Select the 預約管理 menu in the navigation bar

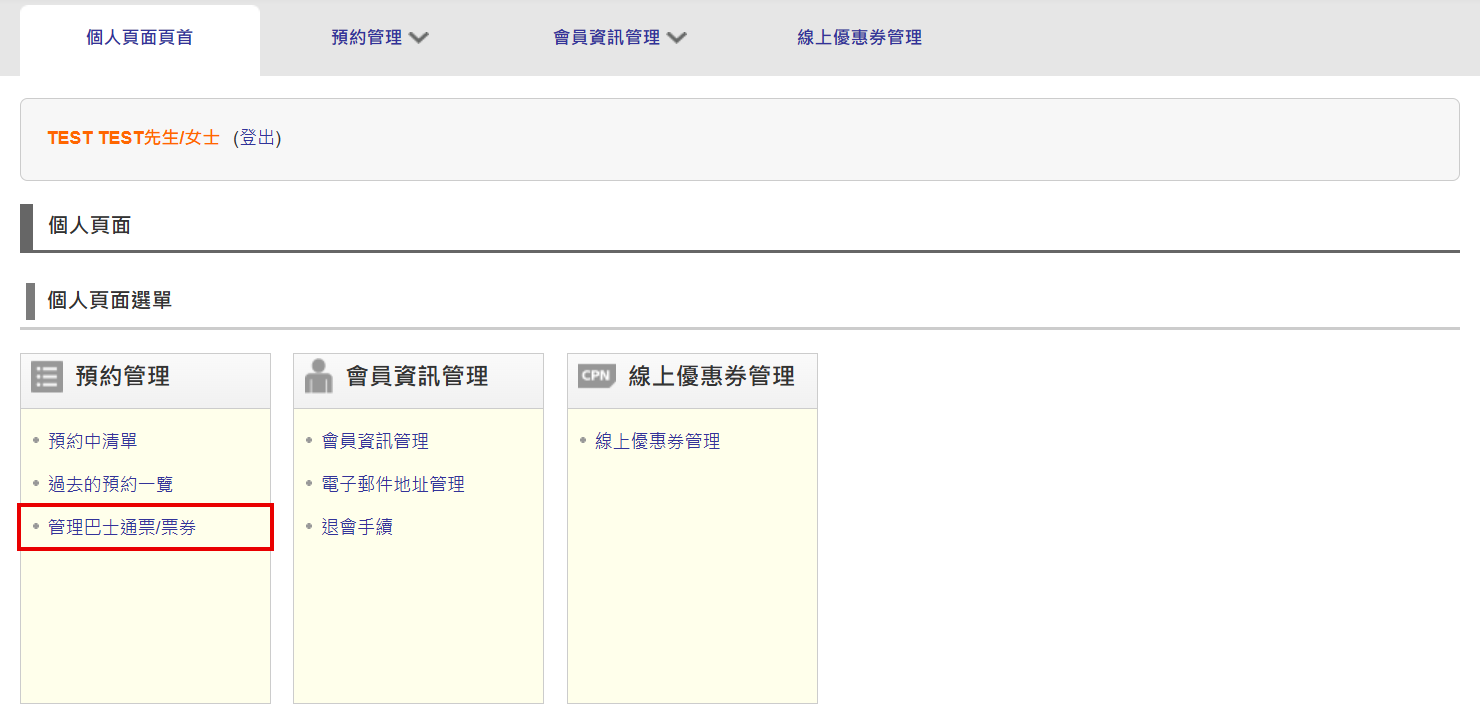(368, 37)
